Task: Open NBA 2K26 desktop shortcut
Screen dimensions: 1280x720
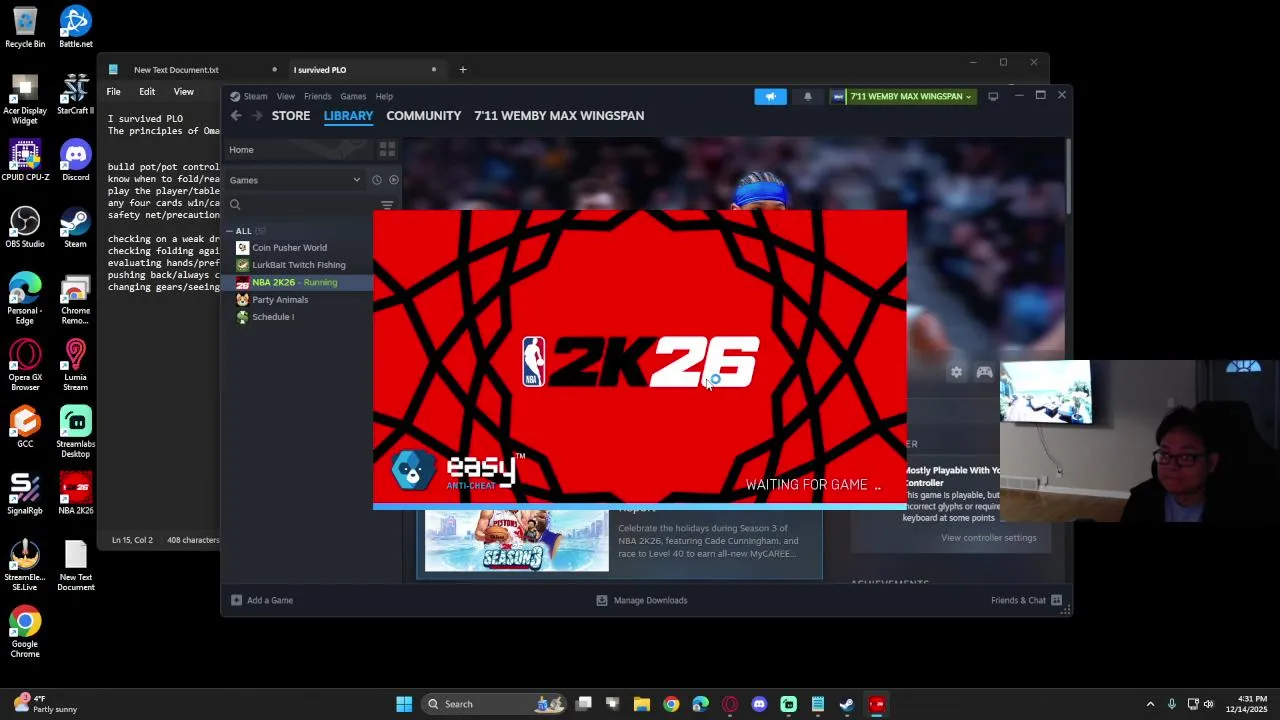Action: coord(75,494)
